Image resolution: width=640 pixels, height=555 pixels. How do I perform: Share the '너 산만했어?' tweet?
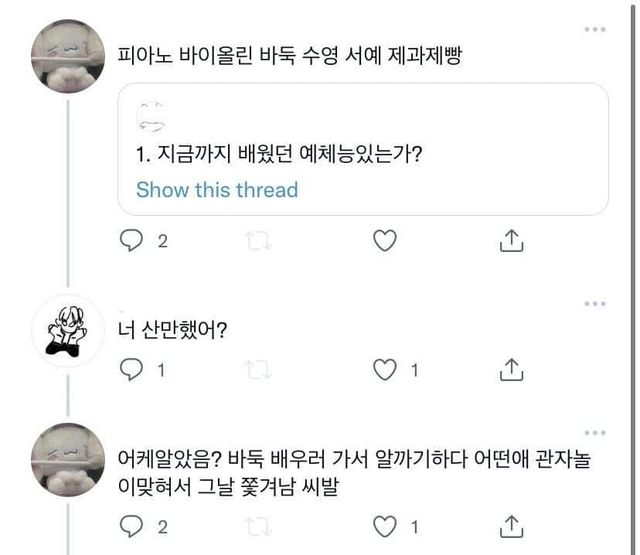coord(511,370)
